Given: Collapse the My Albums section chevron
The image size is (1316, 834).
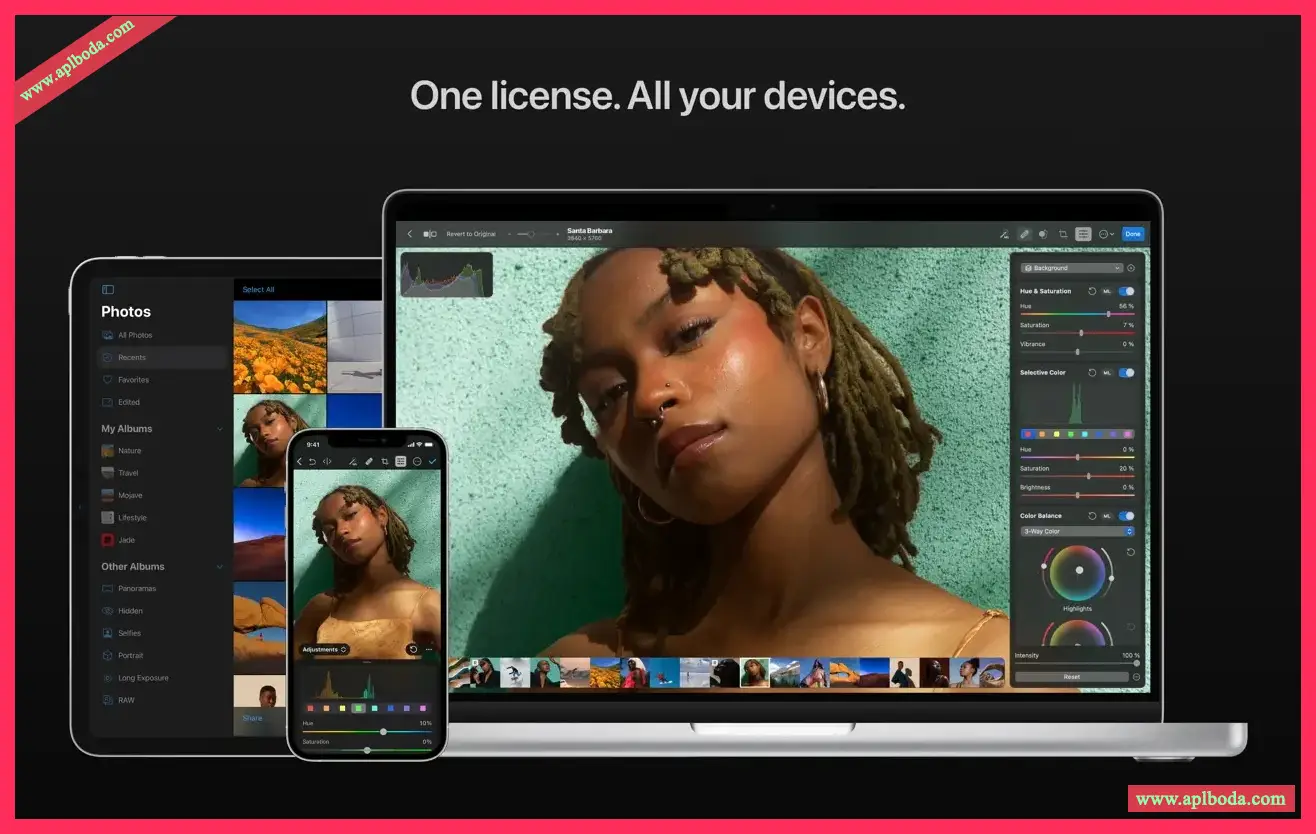Looking at the screenshot, I should pos(220,429).
